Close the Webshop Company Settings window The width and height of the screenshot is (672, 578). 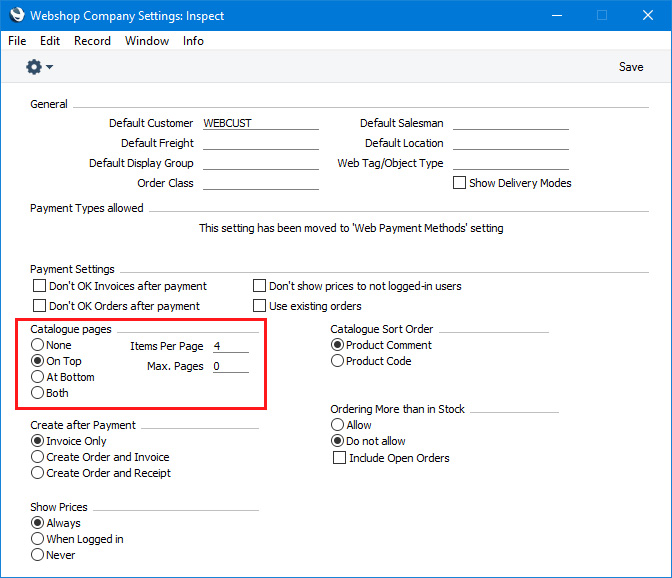(x=648, y=15)
